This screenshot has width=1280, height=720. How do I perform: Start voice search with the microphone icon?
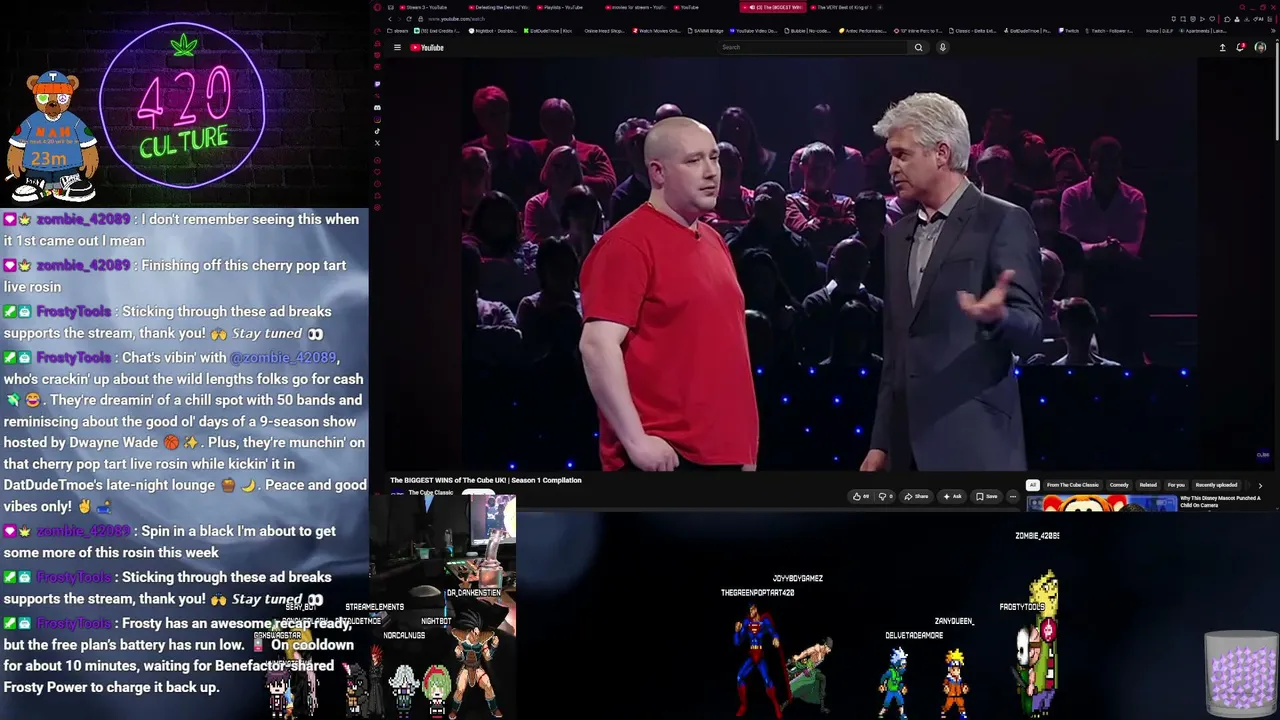pos(942,47)
